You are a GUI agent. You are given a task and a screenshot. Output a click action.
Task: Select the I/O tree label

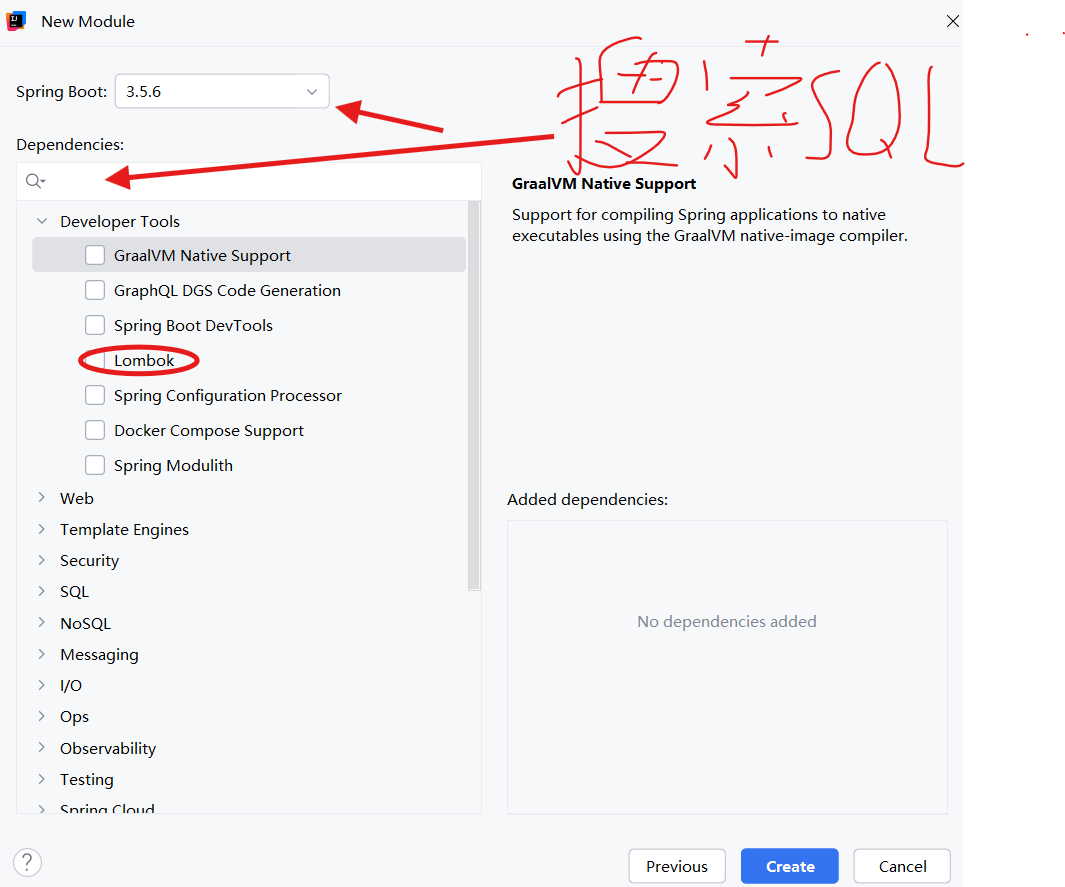71,685
